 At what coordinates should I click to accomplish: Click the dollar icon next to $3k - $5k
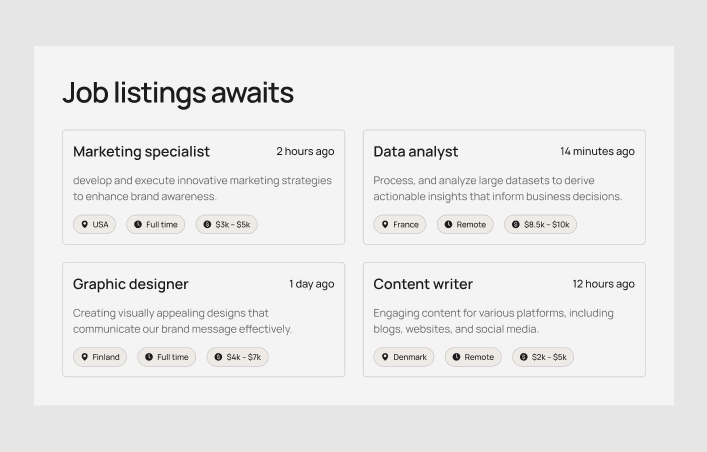(207, 225)
